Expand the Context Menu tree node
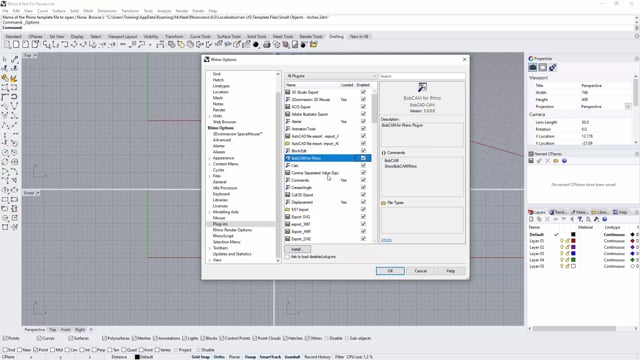The height and width of the screenshot is (360, 640). click(210, 164)
